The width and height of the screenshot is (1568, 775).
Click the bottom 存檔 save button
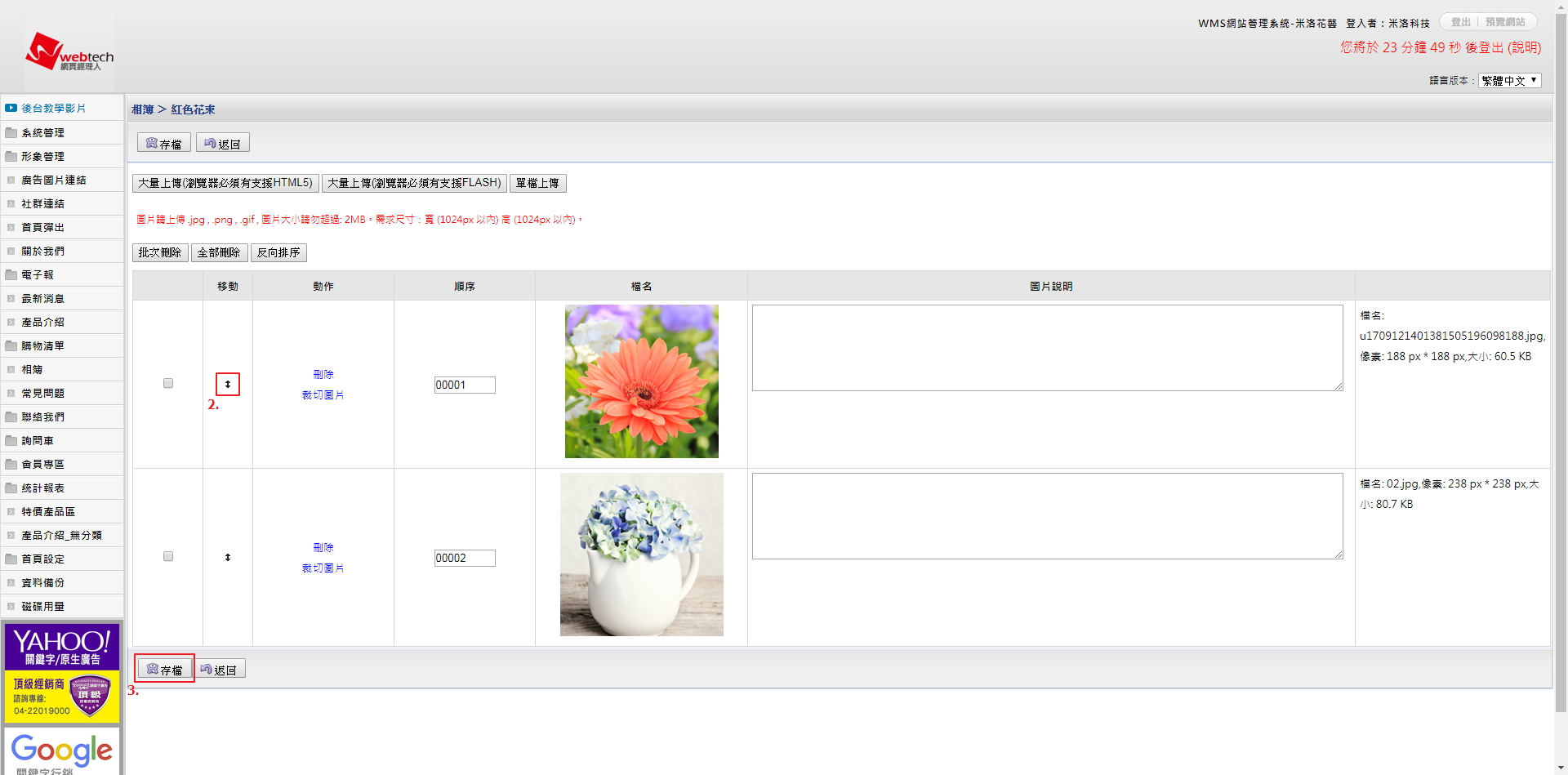(x=164, y=670)
